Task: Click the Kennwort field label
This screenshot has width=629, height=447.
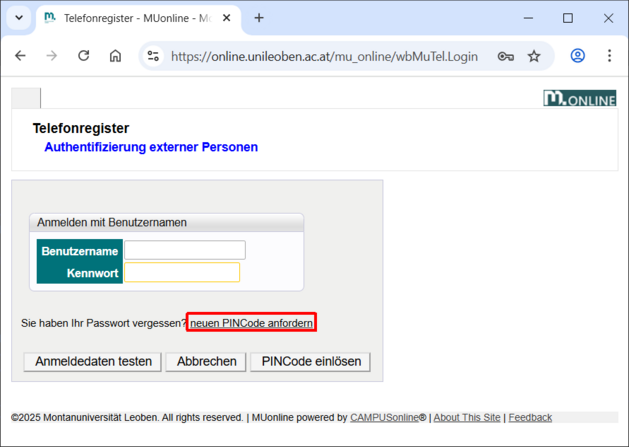Action: pos(93,273)
